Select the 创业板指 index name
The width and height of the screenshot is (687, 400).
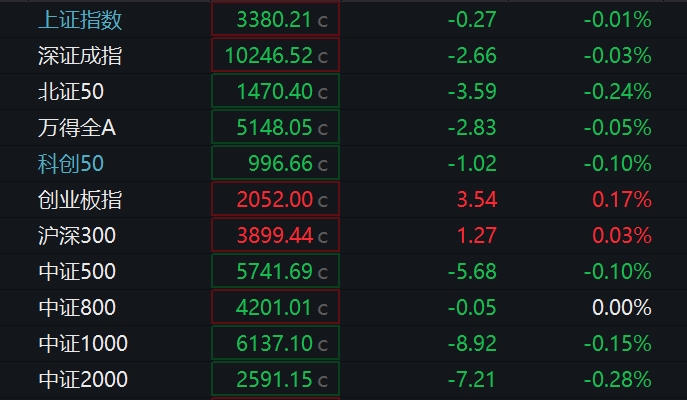[80, 200]
